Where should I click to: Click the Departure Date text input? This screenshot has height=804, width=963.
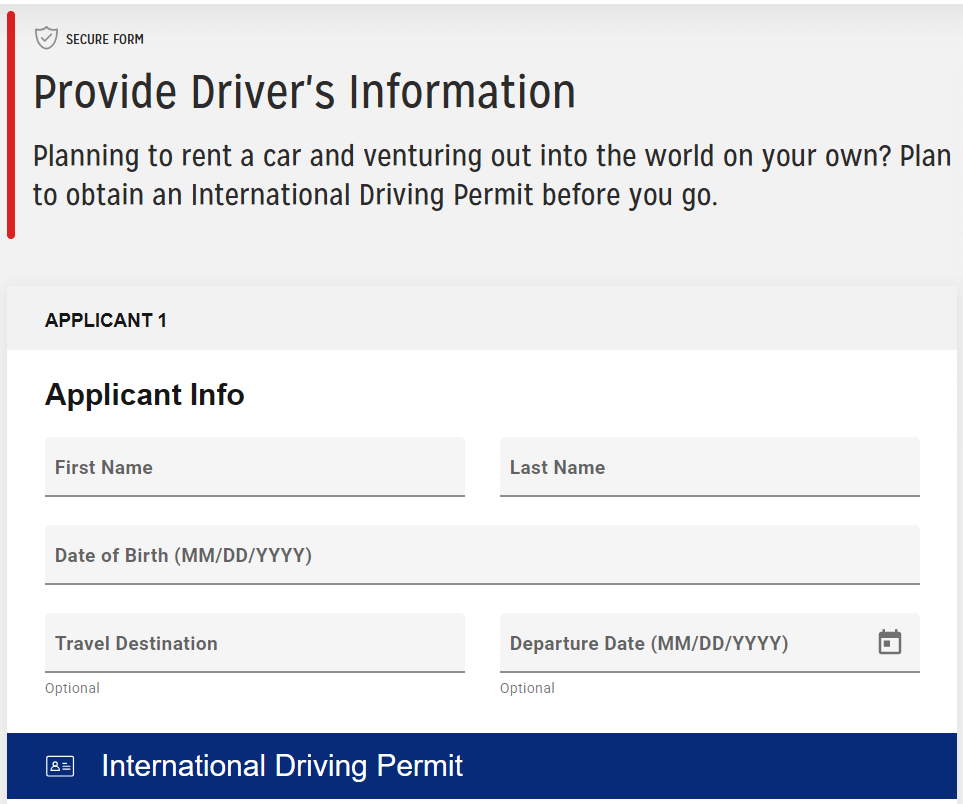(680, 643)
